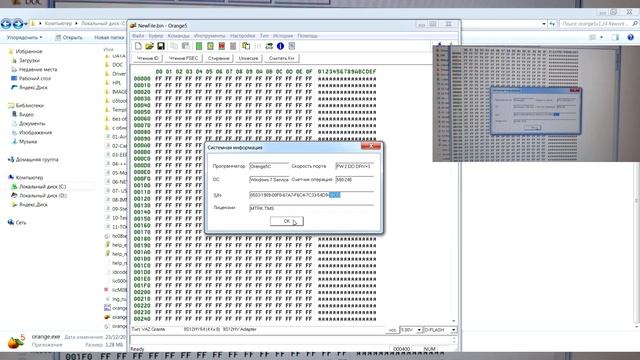Click Открыть in Explorer toolbar
The image size is (640, 360).
[x=69, y=38]
